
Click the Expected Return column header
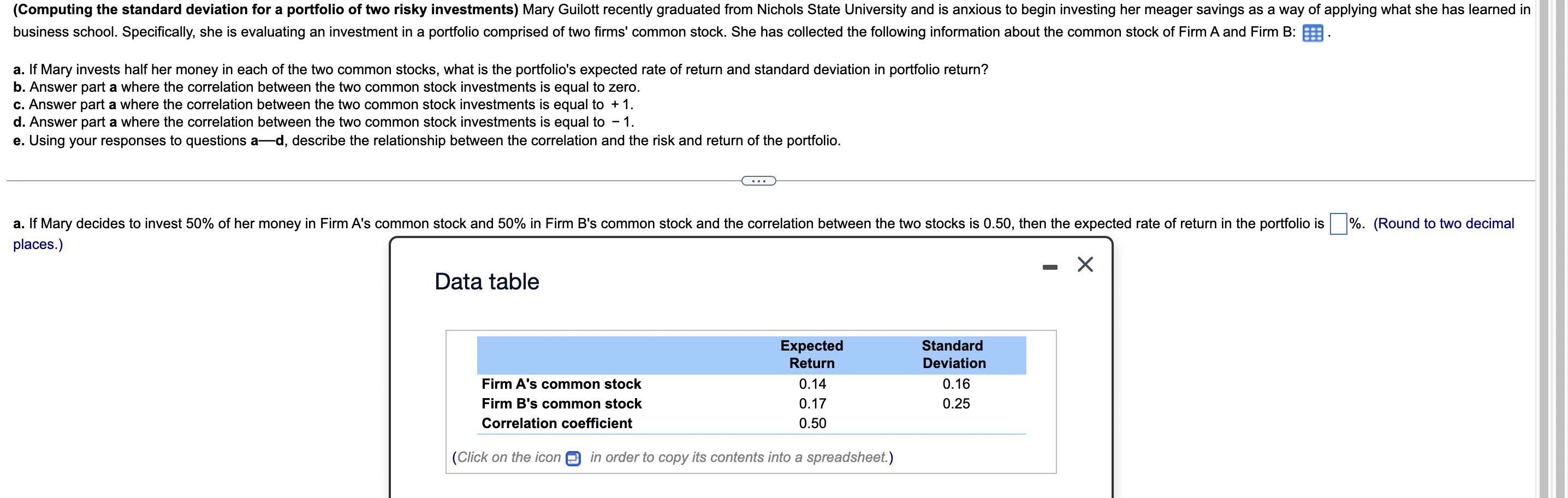click(x=811, y=354)
